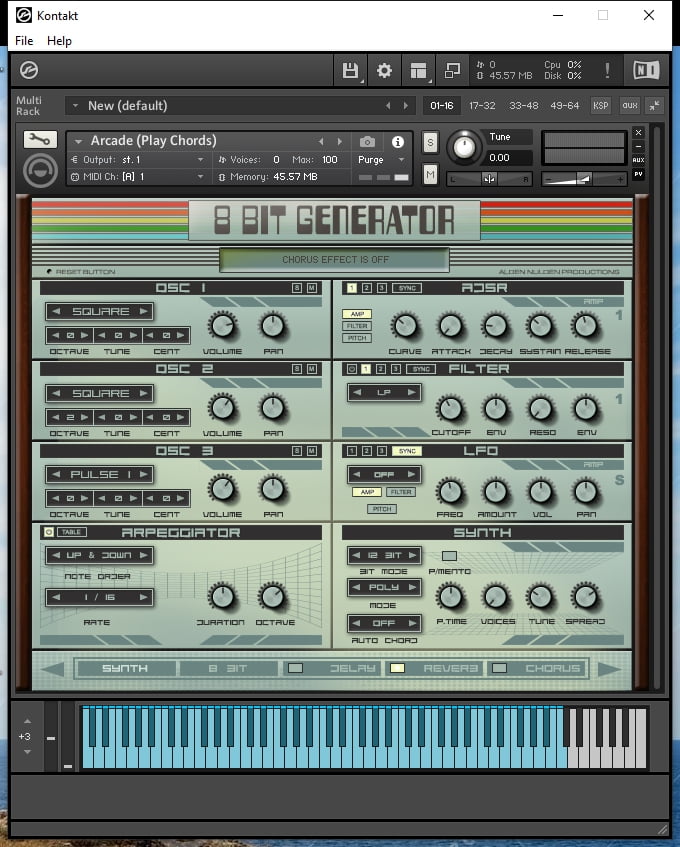Lower keyboard octave with the down arrow
Viewport: 680px width, 847px height.
point(27,752)
